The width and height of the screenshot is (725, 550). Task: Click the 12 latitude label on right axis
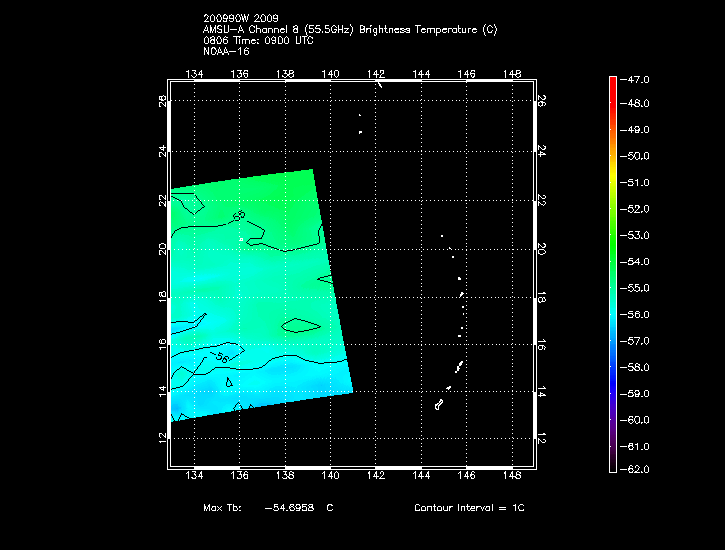click(541, 438)
